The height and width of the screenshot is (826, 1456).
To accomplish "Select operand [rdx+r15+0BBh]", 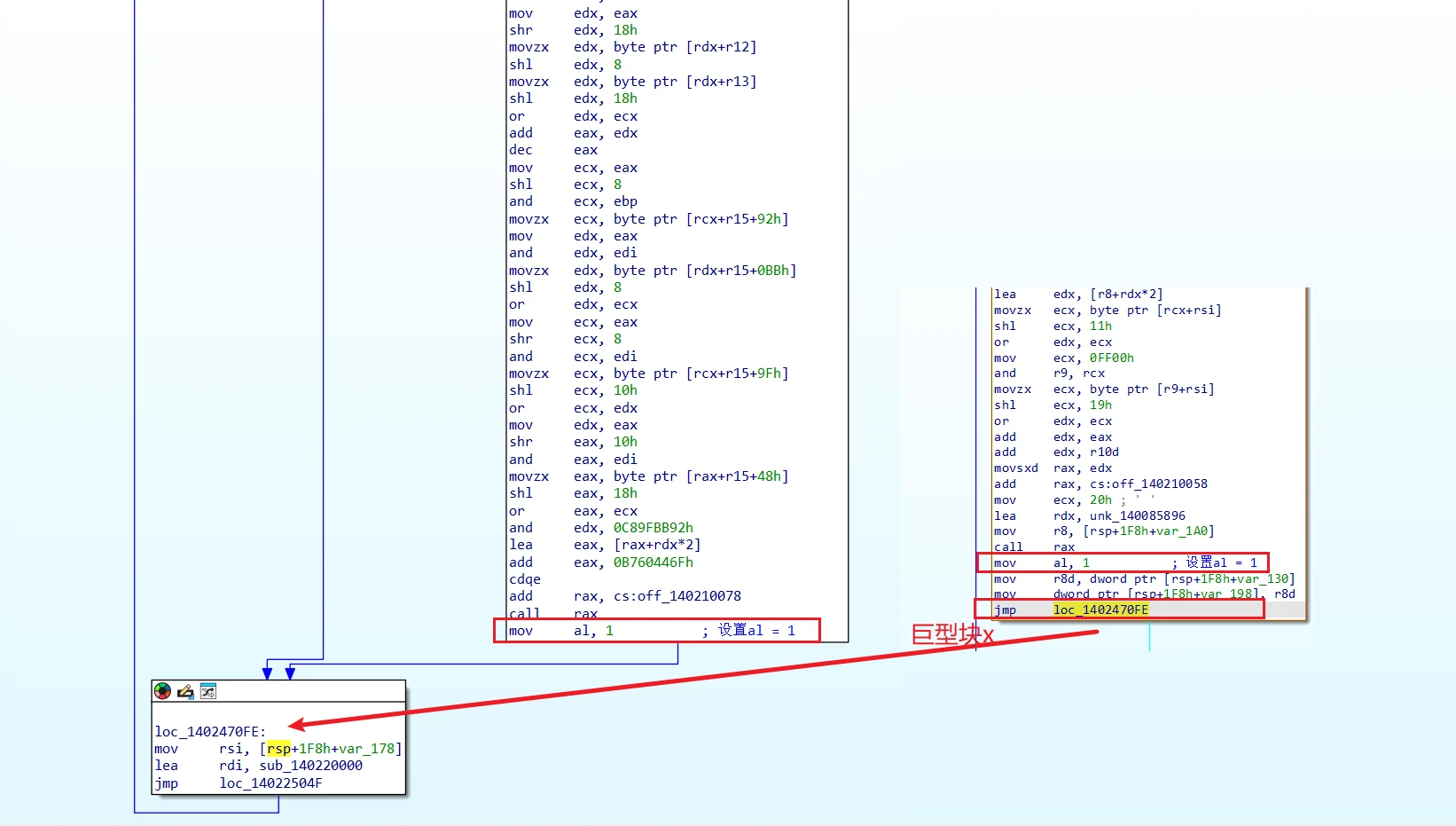I will 741,271.
